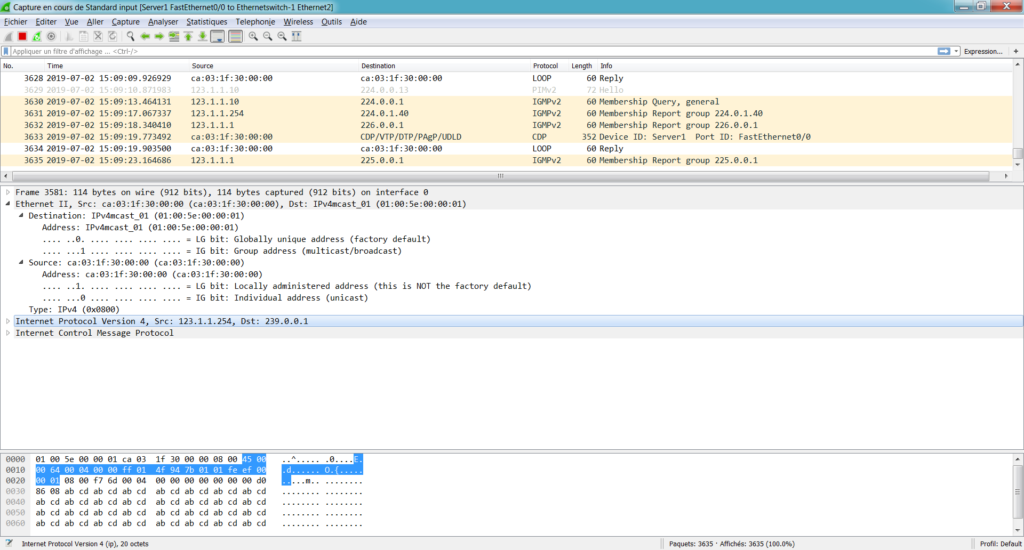
Task: Reload the capture file from the toolbar
Action: [112, 37]
